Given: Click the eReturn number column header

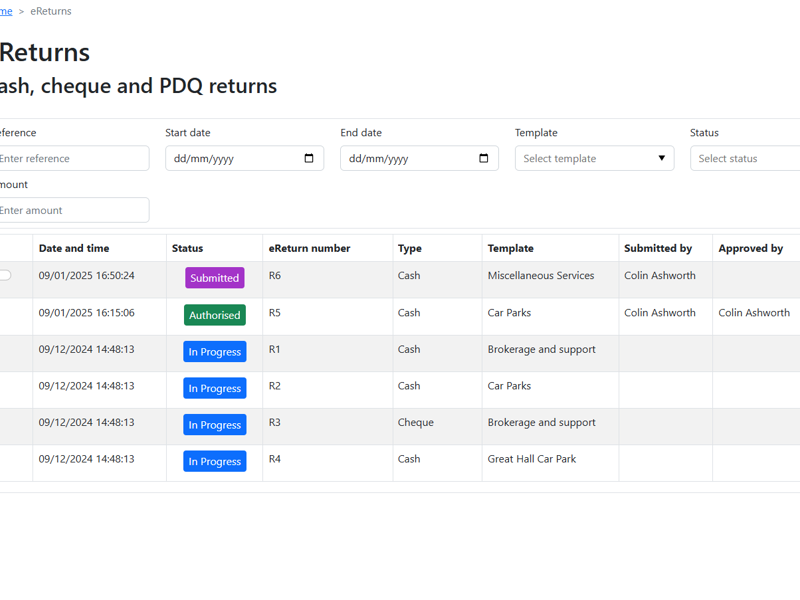Looking at the screenshot, I should click(309, 248).
